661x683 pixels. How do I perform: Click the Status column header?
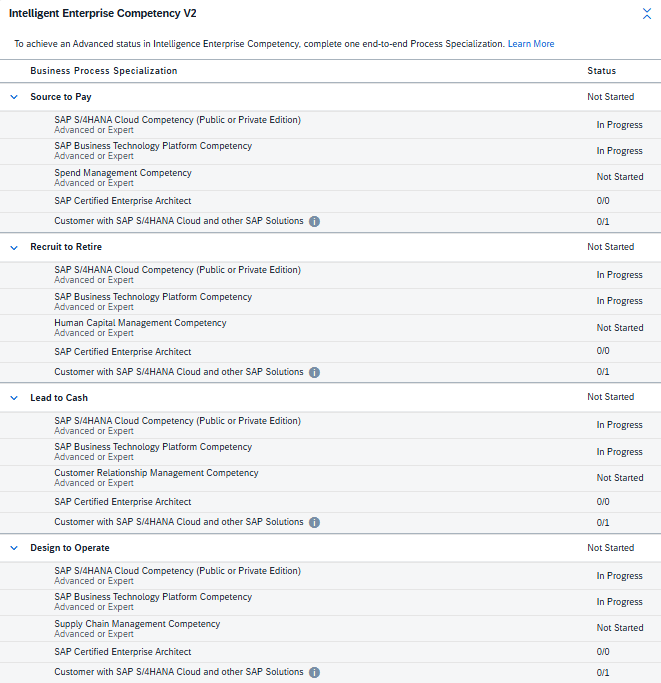pyautogui.click(x=602, y=71)
